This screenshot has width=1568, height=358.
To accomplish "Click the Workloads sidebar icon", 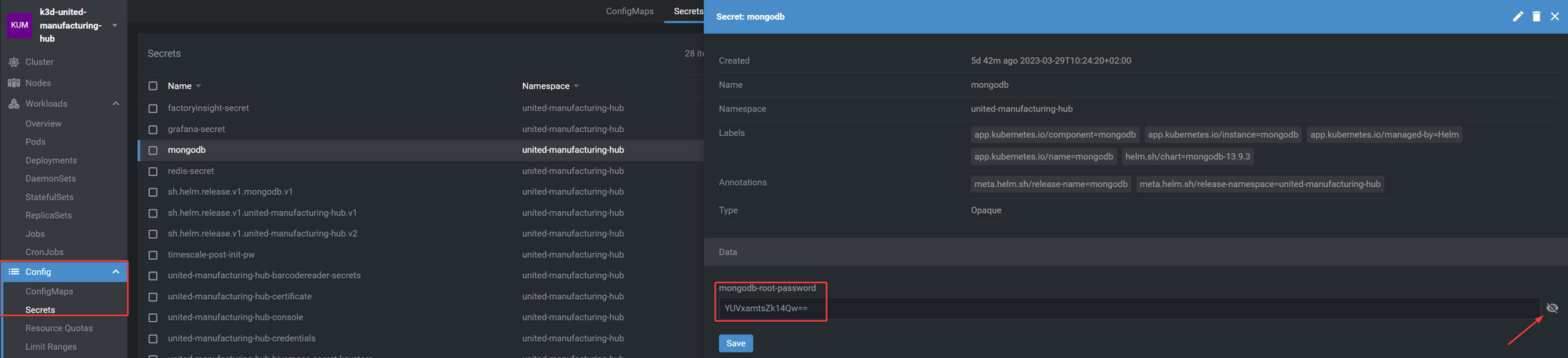I will click(x=13, y=104).
